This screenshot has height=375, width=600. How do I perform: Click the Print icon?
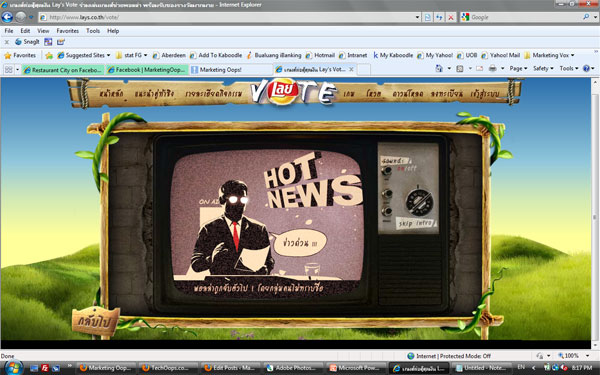pos(493,68)
